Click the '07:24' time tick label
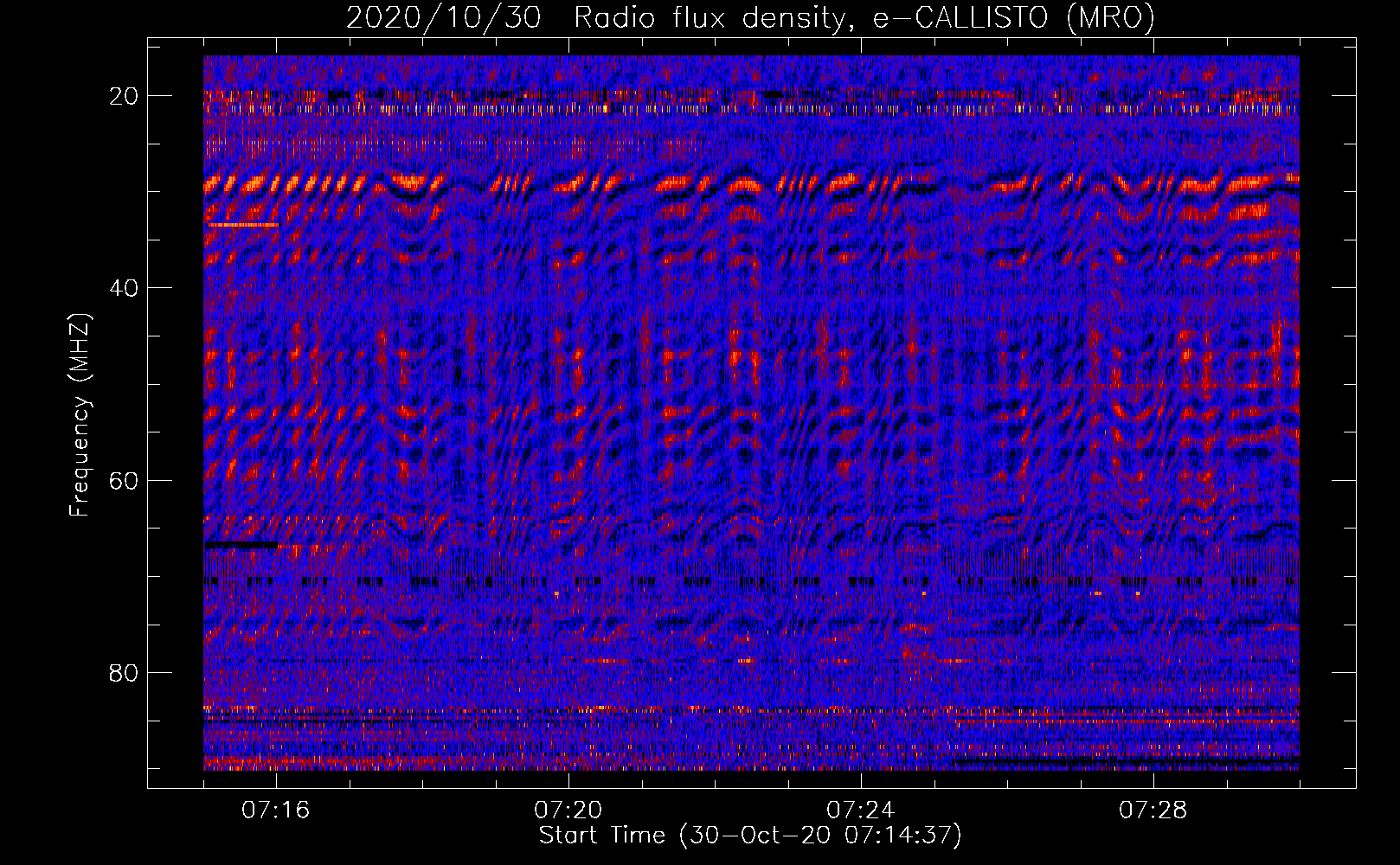This screenshot has height=865, width=1400. (x=861, y=811)
